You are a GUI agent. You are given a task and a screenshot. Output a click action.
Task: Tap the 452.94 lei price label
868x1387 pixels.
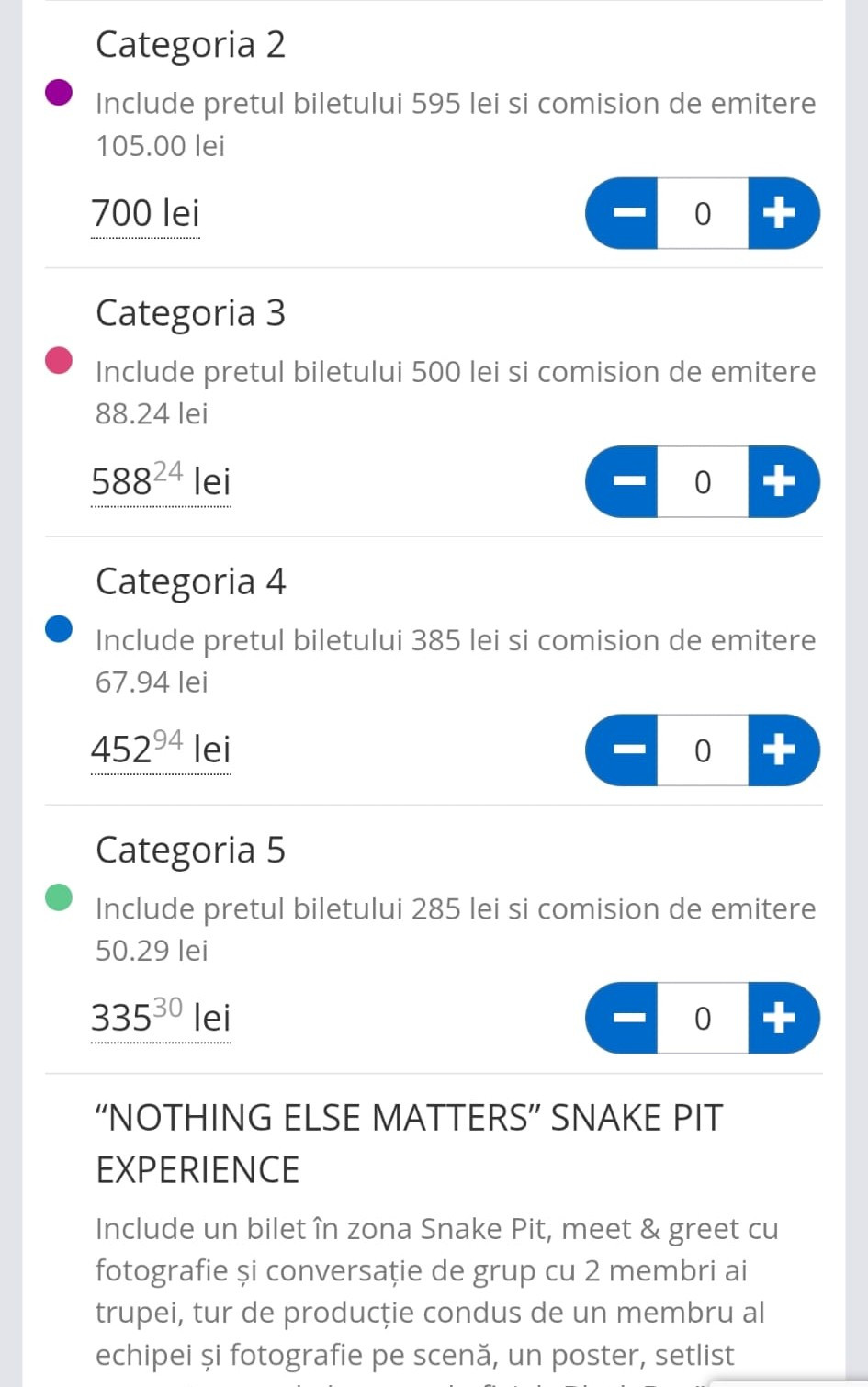point(161,750)
